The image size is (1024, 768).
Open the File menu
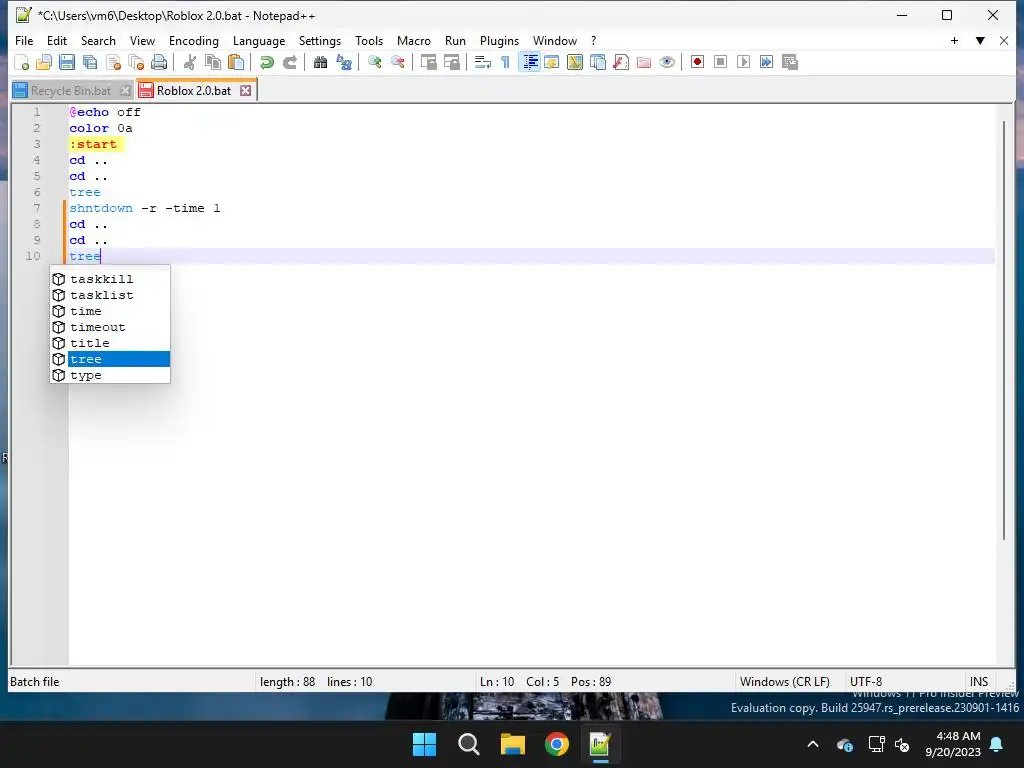(24, 40)
